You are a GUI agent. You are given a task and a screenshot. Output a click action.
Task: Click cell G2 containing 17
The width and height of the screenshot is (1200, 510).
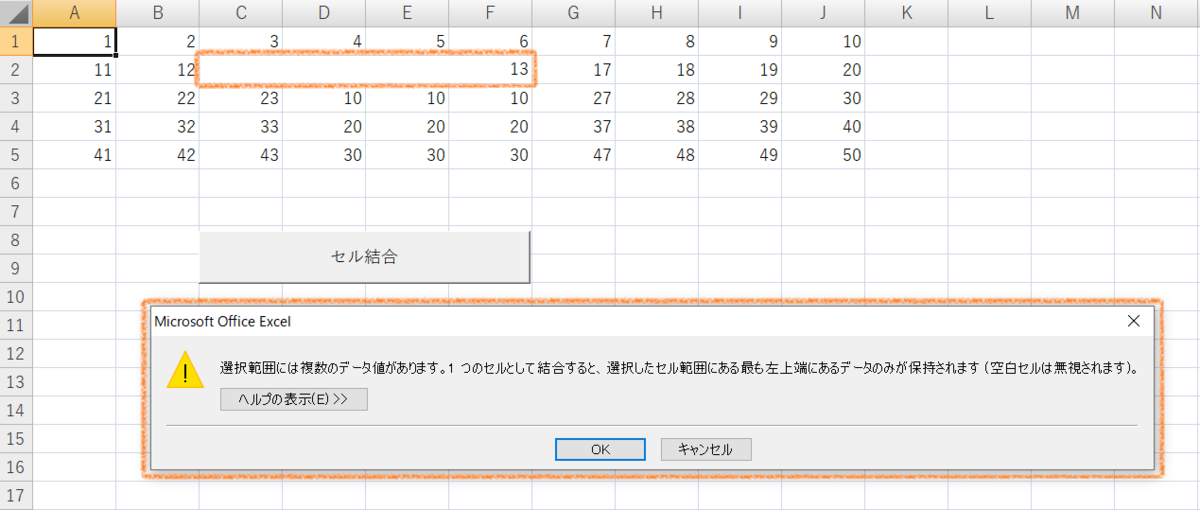(573, 70)
